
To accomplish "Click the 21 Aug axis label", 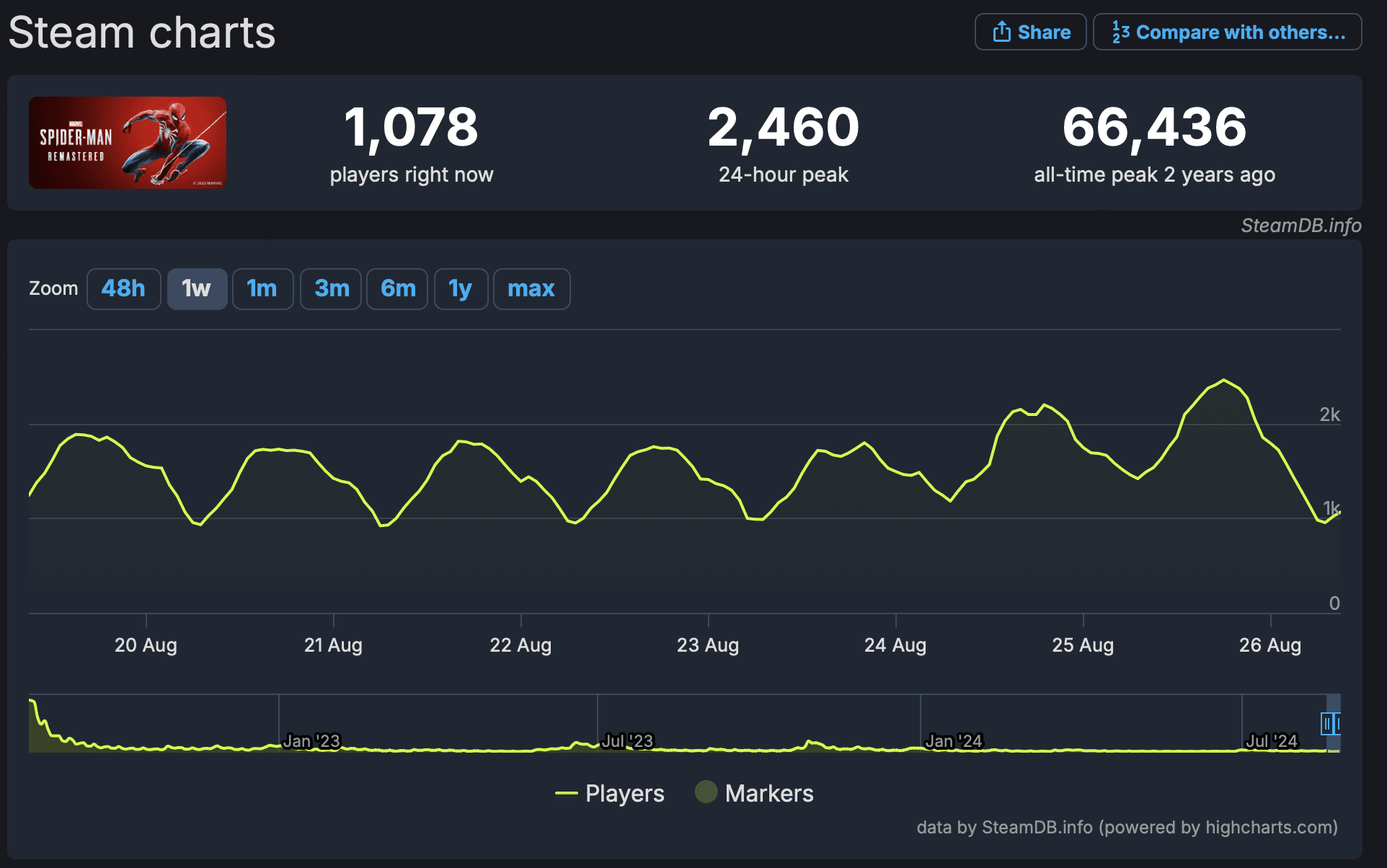I will [333, 645].
